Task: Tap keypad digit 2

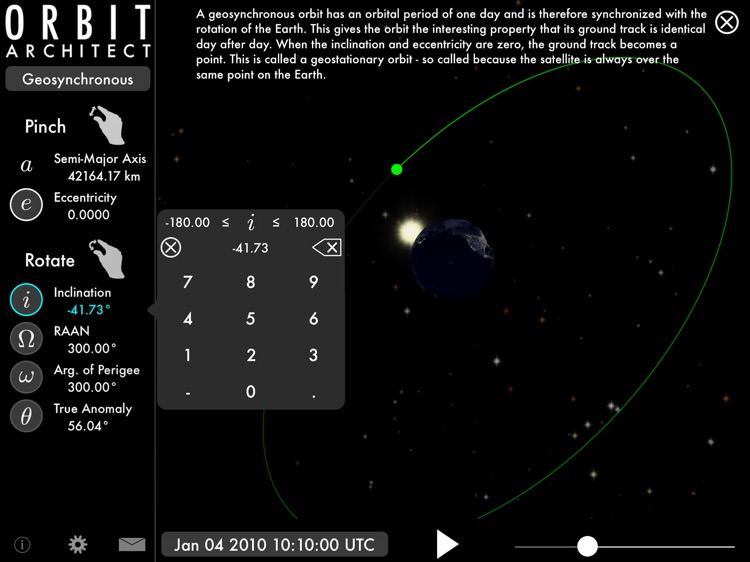Action: pos(251,355)
